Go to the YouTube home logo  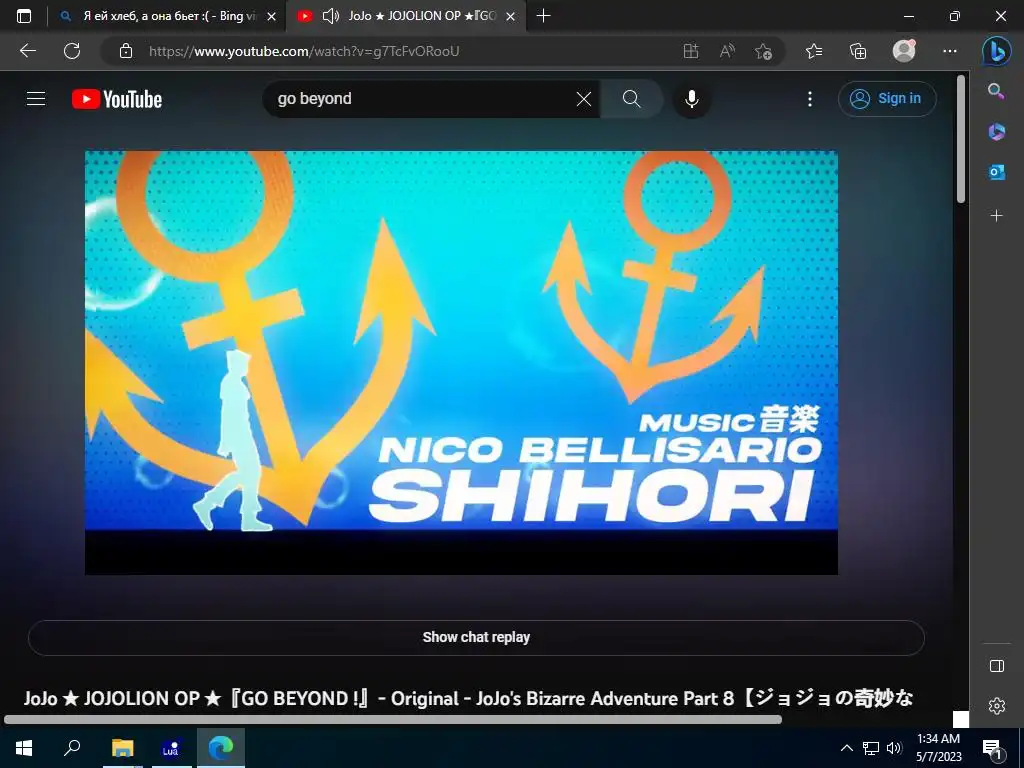tap(117, 99)
